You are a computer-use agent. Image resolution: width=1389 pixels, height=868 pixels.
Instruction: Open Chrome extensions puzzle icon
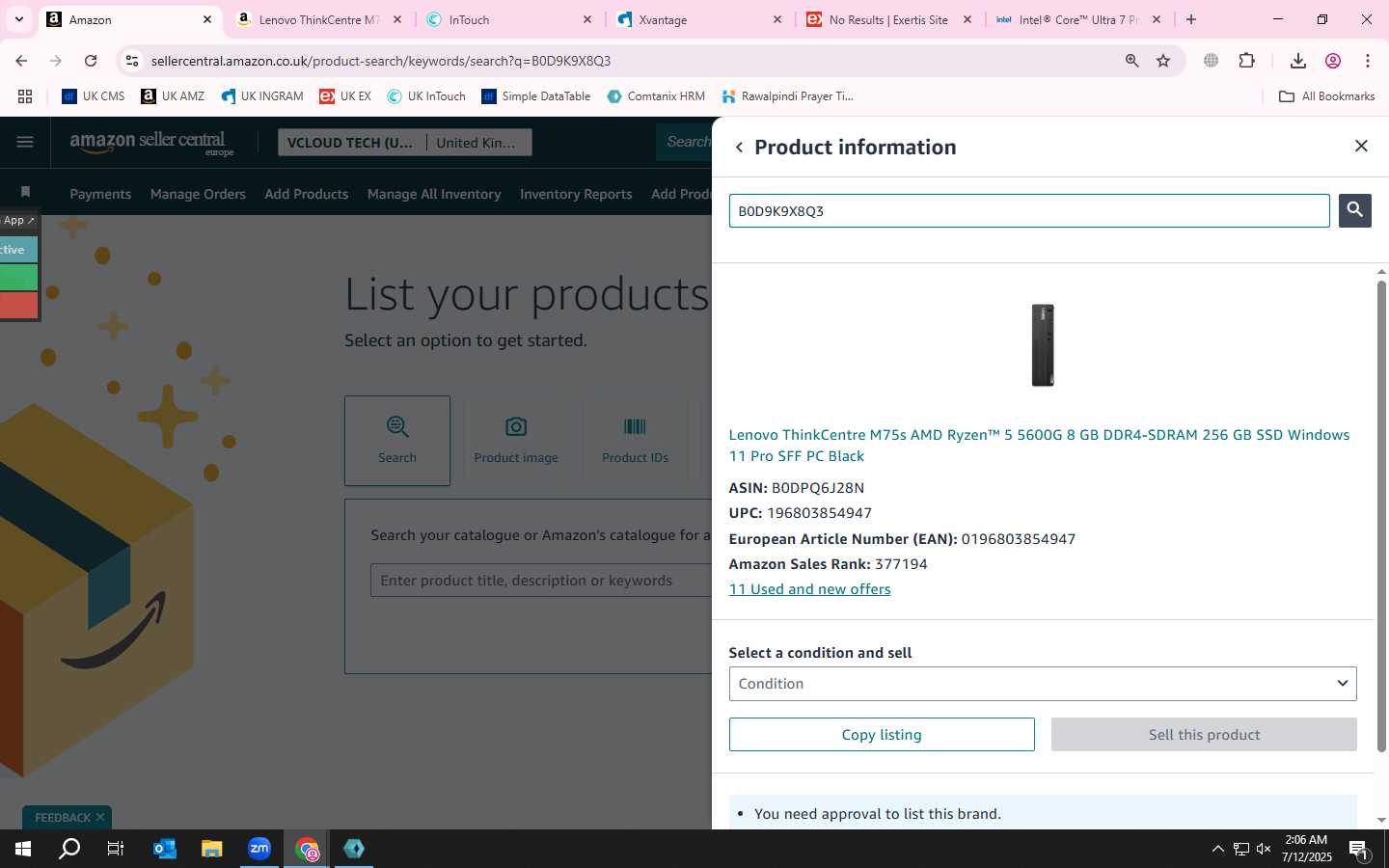click(x=1246, y=61)
